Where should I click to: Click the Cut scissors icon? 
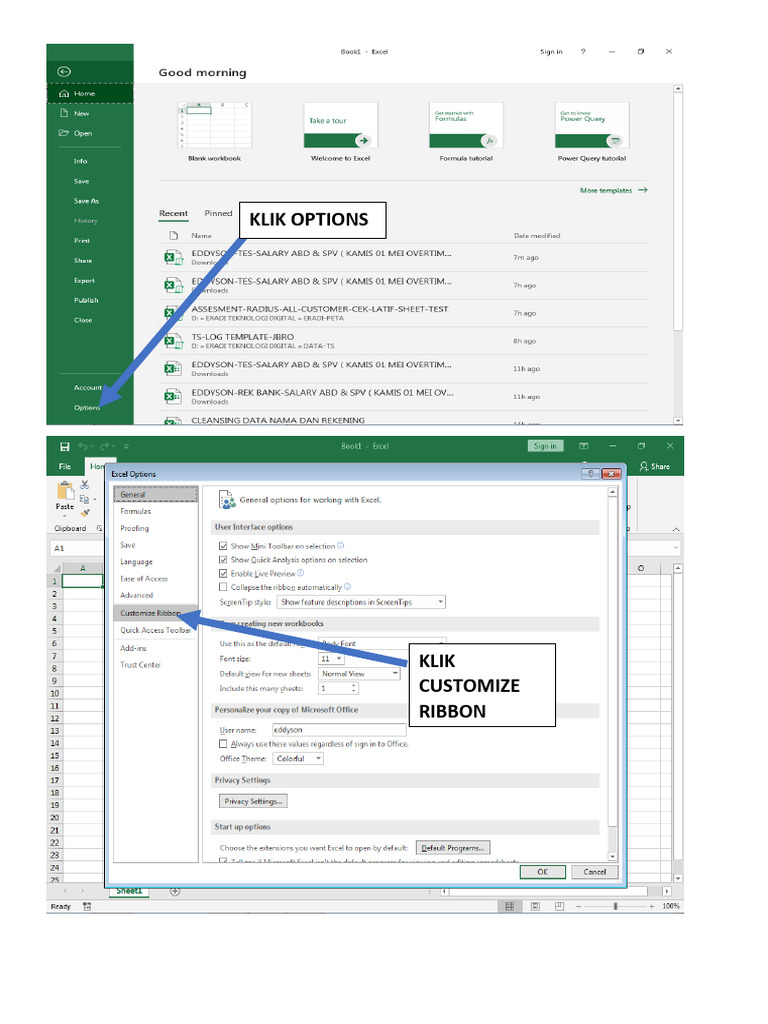click(x=84, y=485)
